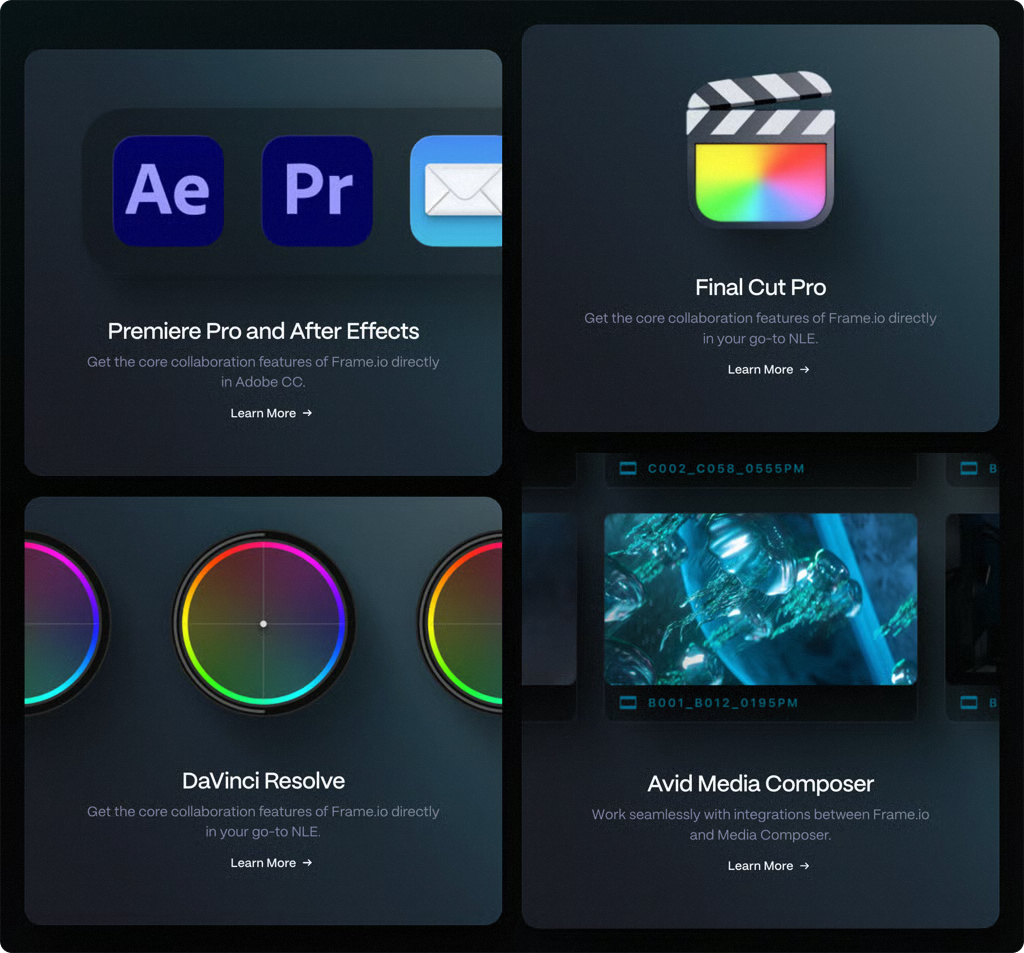
Task: Open Learn More under Premiere Pro and After Effects
Action: (263, 413)
